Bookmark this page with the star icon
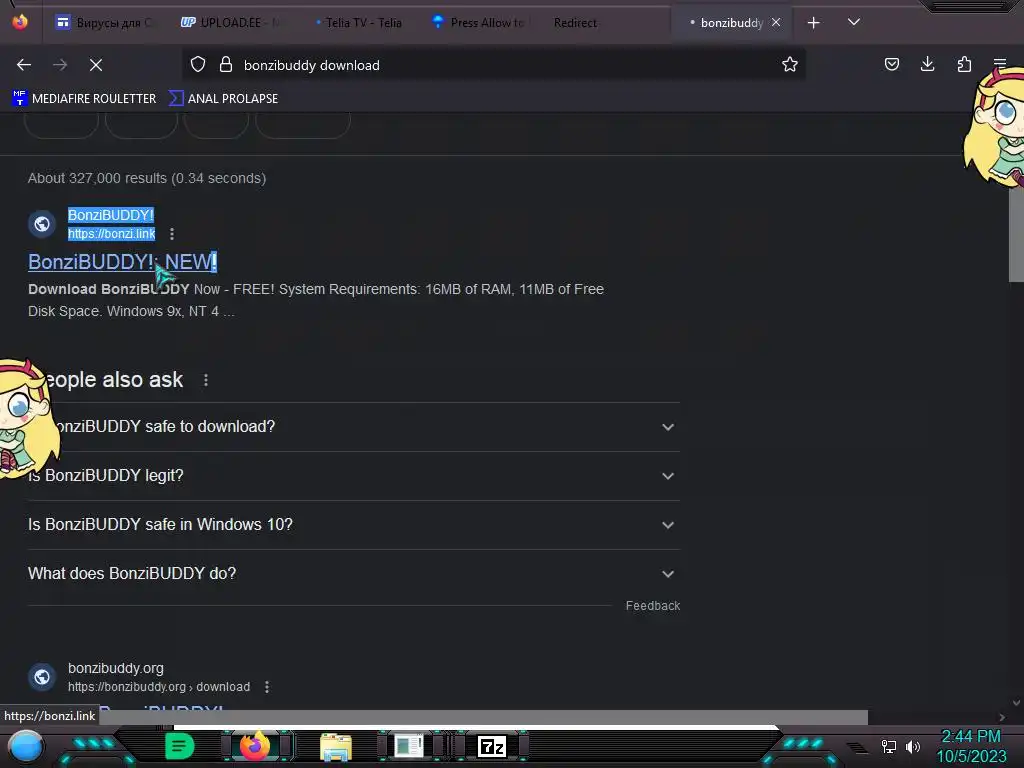This screenshot has width=1024, height=768. coord(790,65)
